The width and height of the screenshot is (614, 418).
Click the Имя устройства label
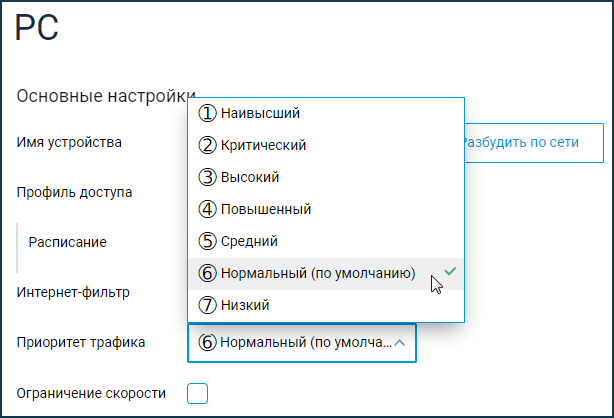(x=69, y=143)
